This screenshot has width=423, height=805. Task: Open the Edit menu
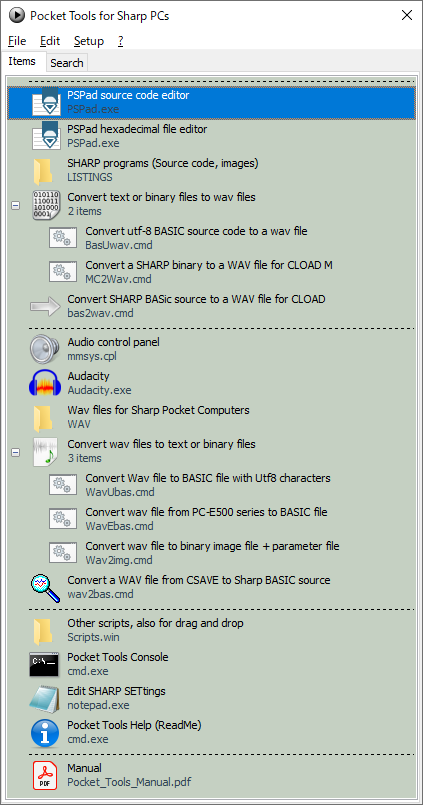tap(50, 41)
